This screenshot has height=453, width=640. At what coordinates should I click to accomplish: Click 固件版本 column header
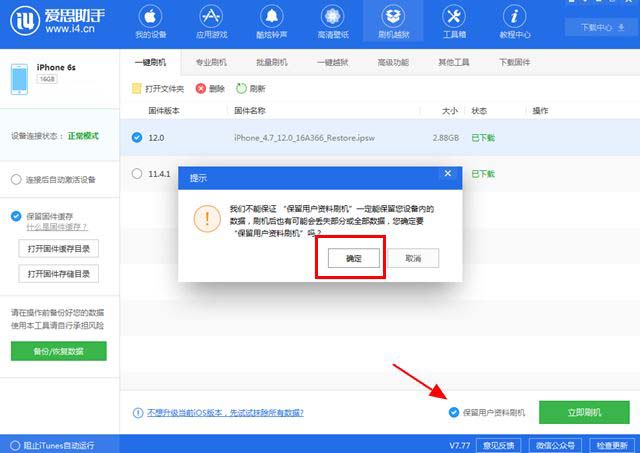[164, 111]
